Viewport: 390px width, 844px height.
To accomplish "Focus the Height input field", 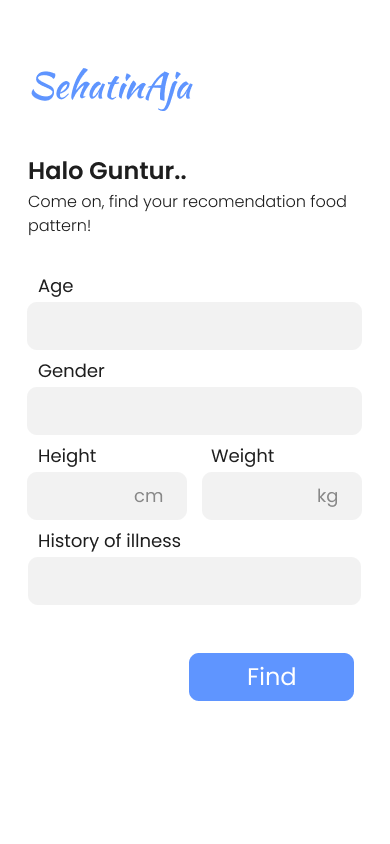I will coord(107,496).
